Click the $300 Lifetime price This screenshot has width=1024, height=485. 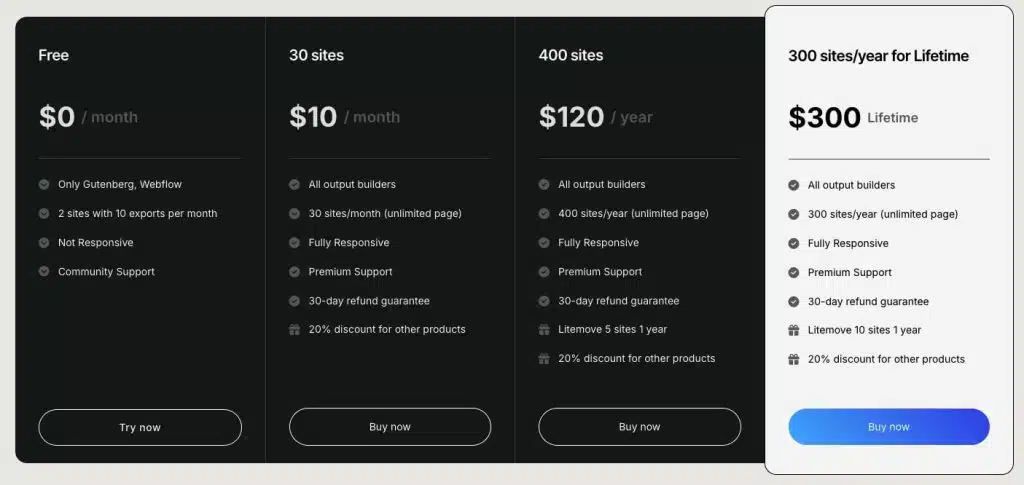click(x=852, y=117)
